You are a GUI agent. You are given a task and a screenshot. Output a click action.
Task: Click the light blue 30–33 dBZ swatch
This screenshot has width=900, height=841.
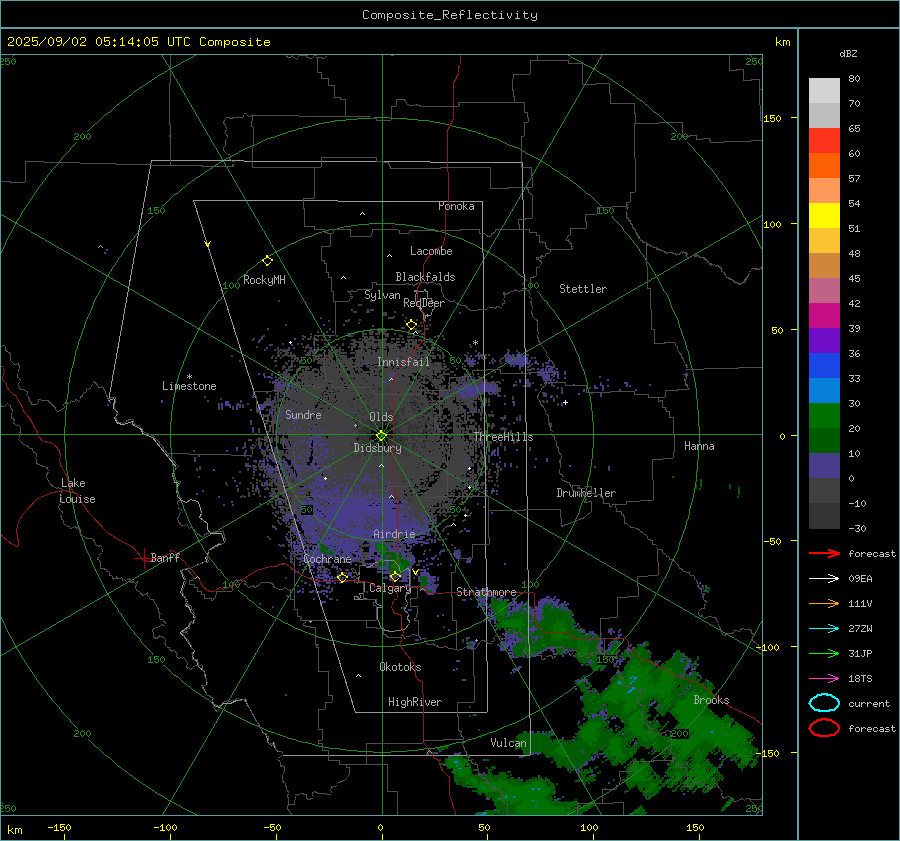click(824, 390)
